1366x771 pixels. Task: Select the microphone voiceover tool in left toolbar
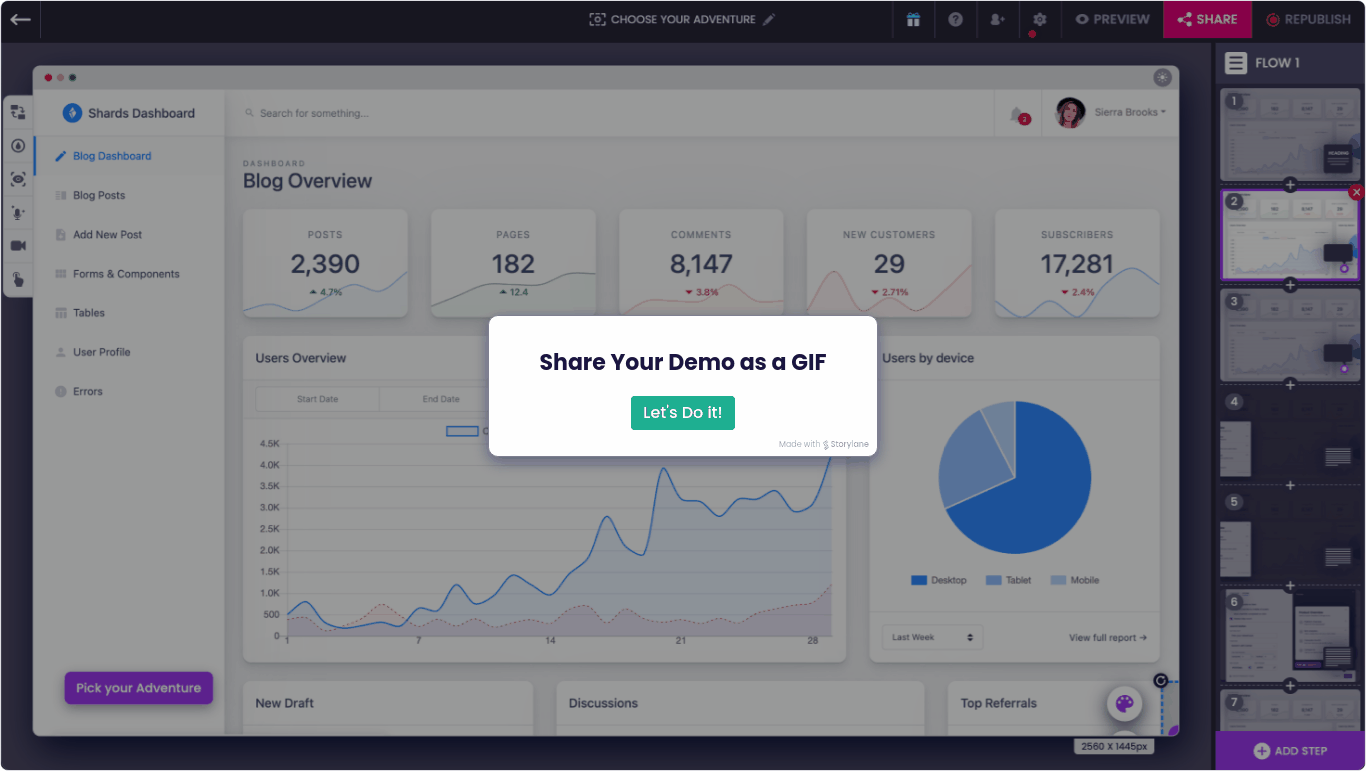coord(18,213)
